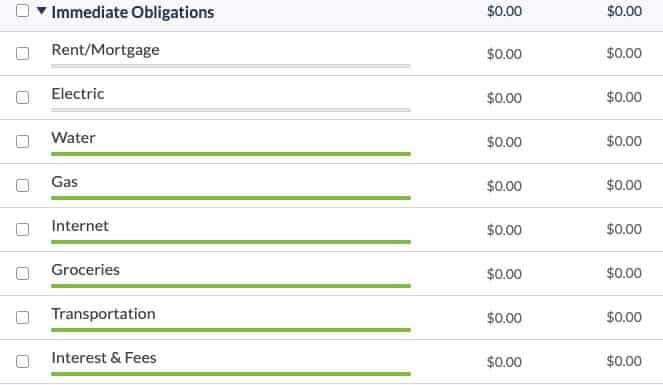Click the Interest & Fees last $0.00 amount

click(x=624, y=361)
